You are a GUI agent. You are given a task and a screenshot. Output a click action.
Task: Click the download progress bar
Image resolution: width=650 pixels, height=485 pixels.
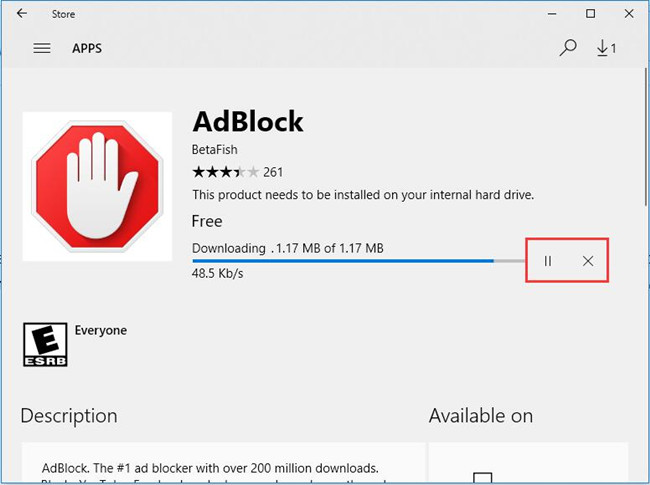359,261
